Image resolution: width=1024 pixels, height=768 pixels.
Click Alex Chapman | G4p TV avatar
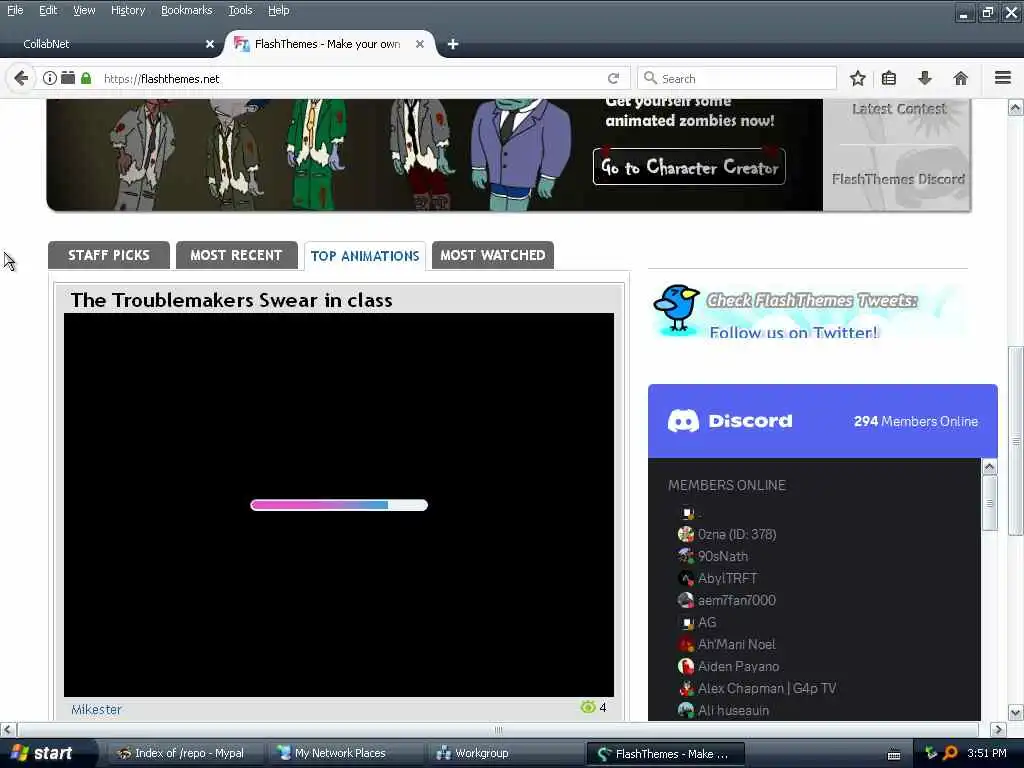pos(686,688)
